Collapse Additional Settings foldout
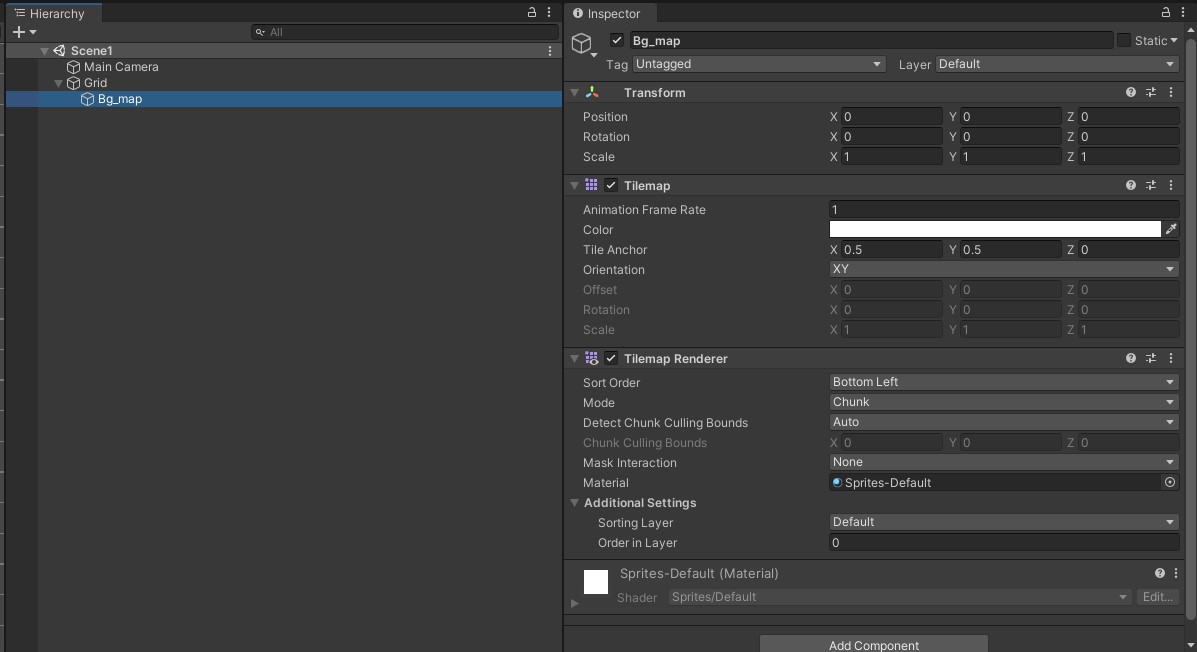This screenshot has height=652, width=1197. click(575, 502)
